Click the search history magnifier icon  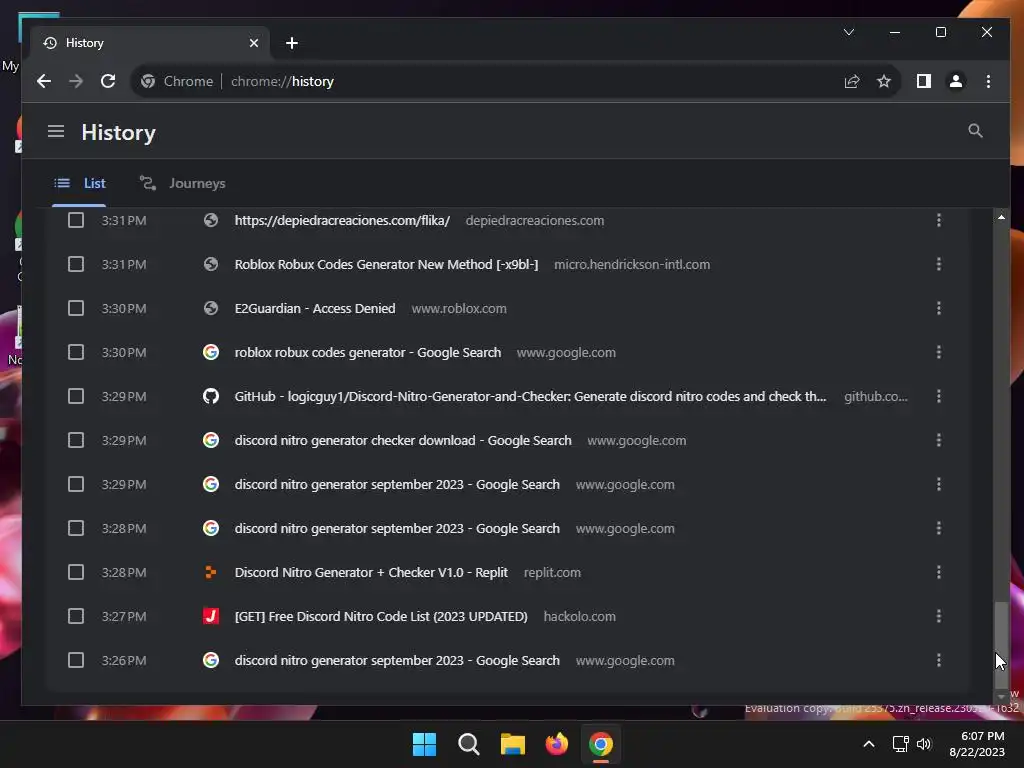point(975,131)
